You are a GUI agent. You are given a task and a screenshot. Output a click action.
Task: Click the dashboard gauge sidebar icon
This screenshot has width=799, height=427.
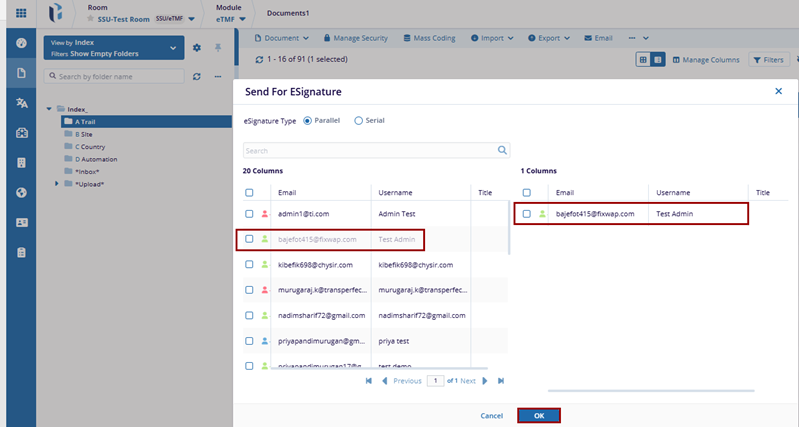21,45
